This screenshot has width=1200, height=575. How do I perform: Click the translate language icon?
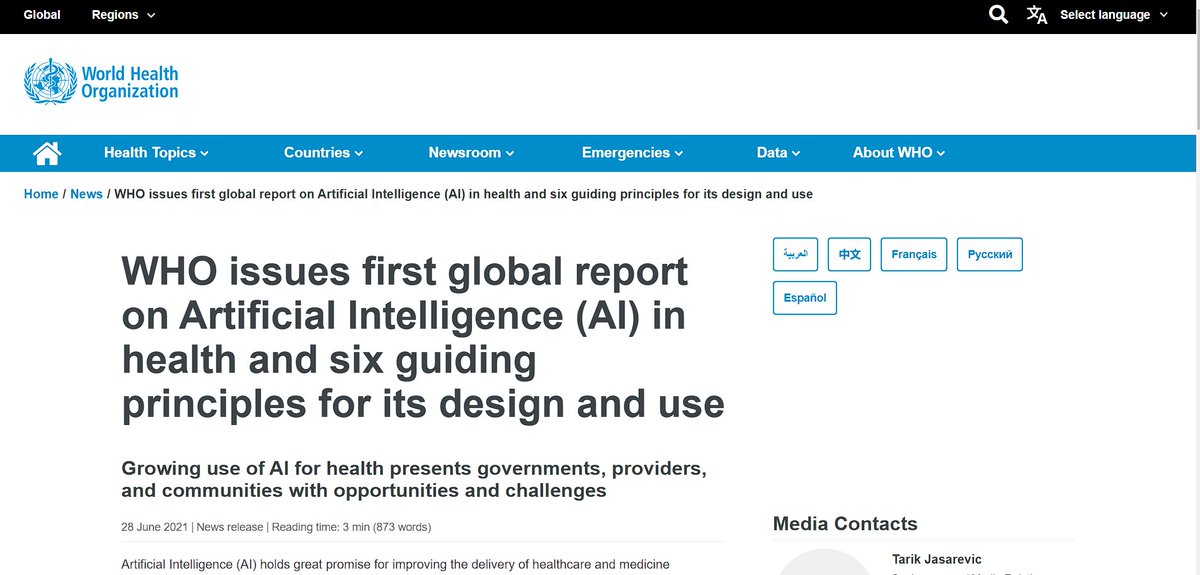pyautogui.click(x=1037, y=14)
